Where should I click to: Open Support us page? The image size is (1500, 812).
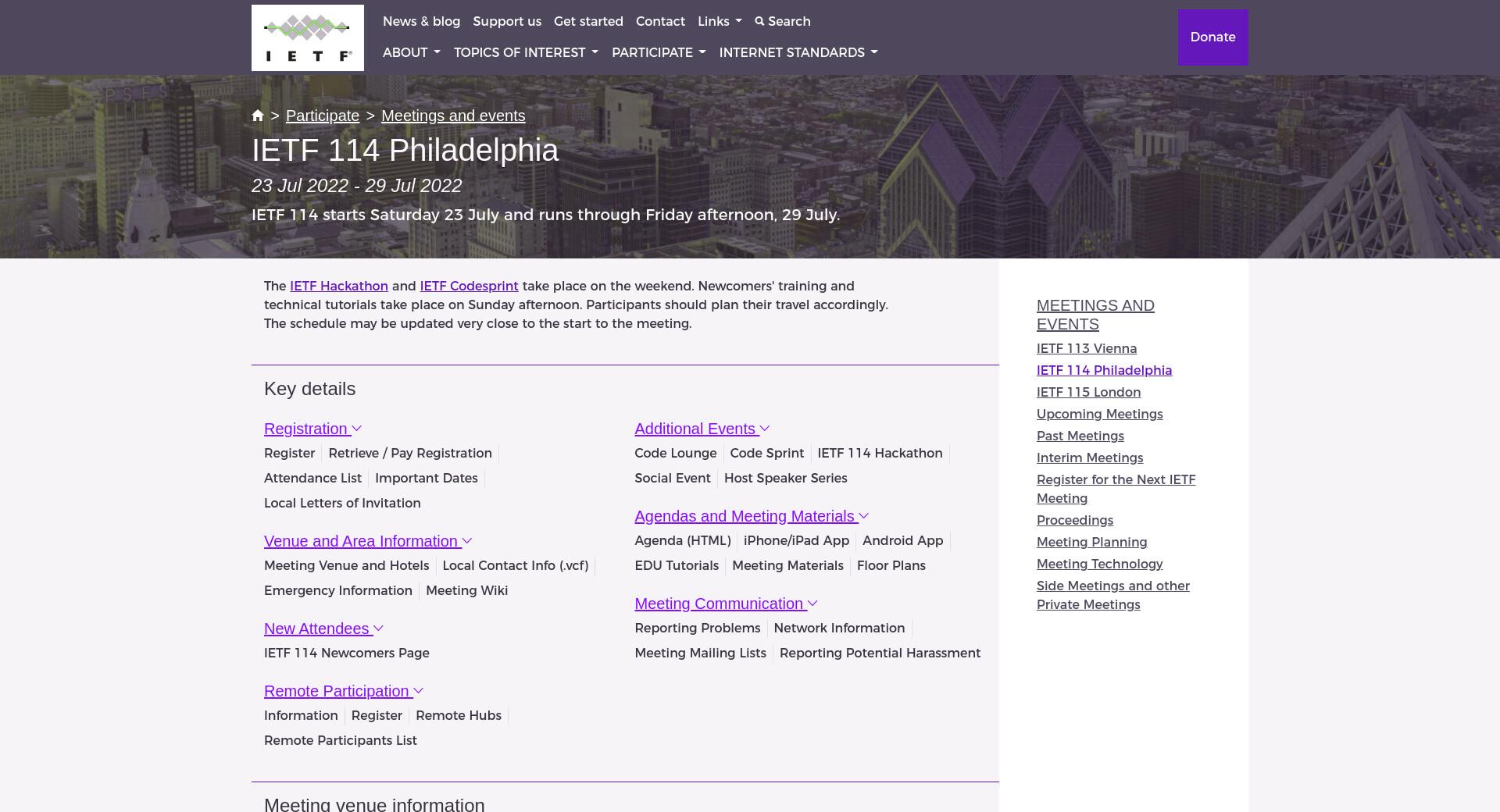click(507, 21)
